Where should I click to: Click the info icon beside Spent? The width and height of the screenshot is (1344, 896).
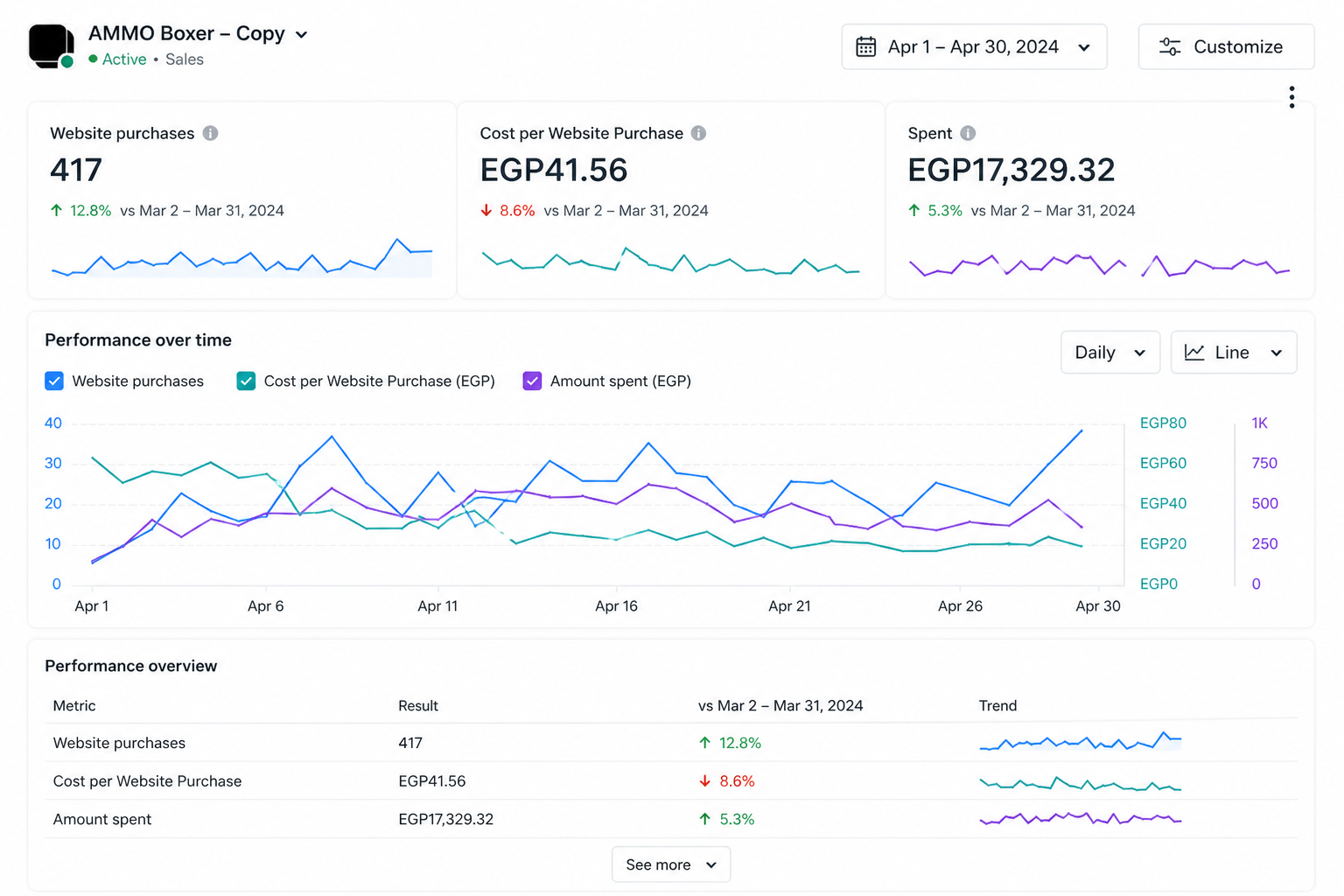(x=968, y=133)
